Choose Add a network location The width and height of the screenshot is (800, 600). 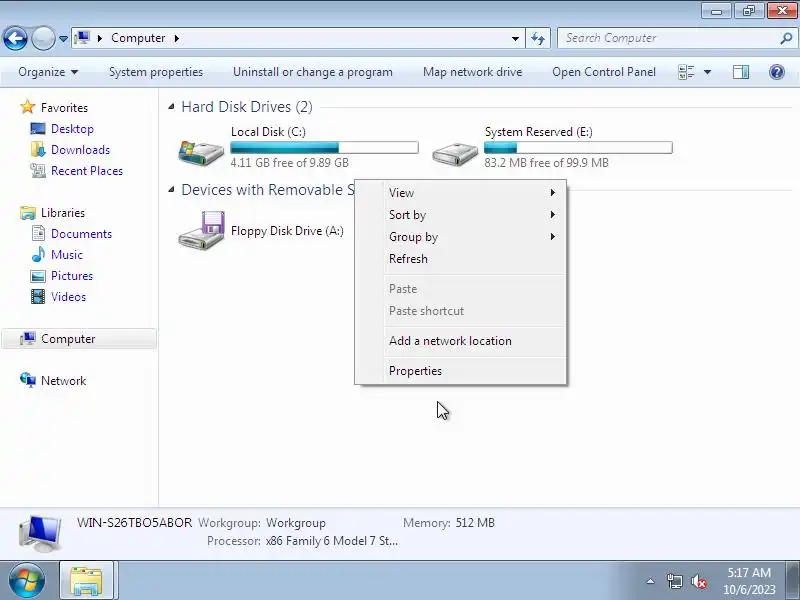461,341
